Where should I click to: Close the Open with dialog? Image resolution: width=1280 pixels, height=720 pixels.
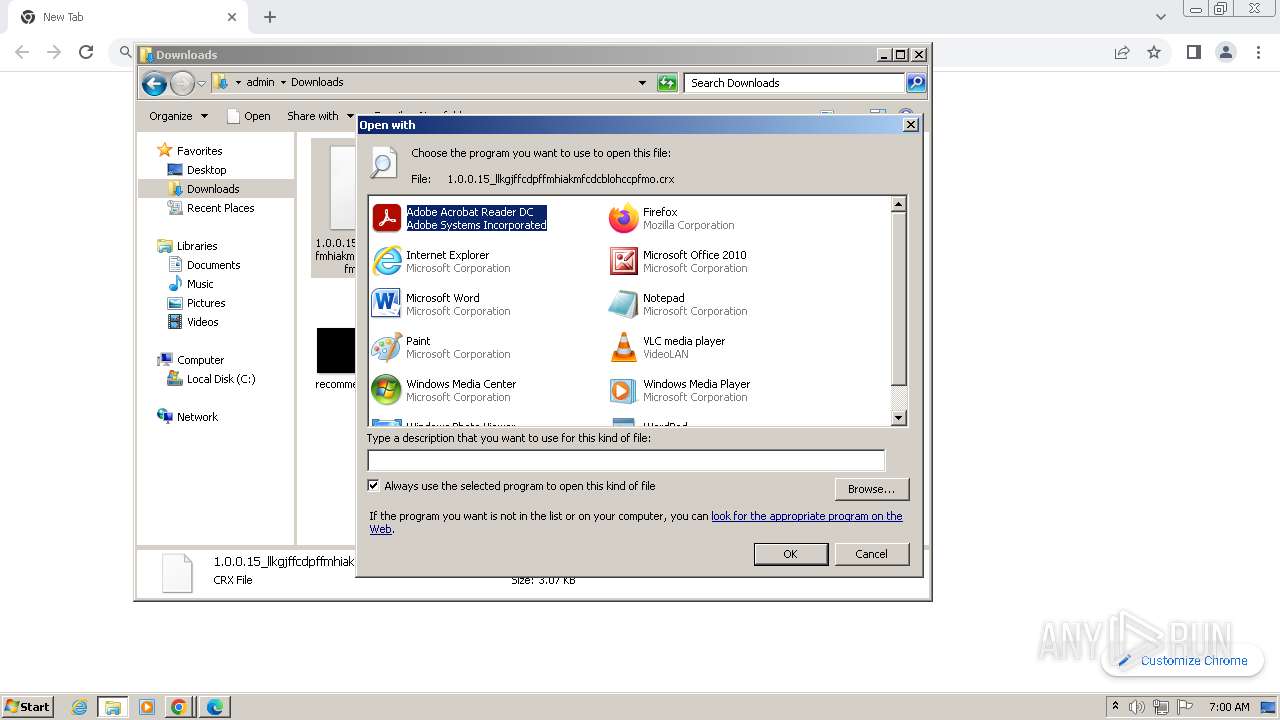(x=910, y=125)
